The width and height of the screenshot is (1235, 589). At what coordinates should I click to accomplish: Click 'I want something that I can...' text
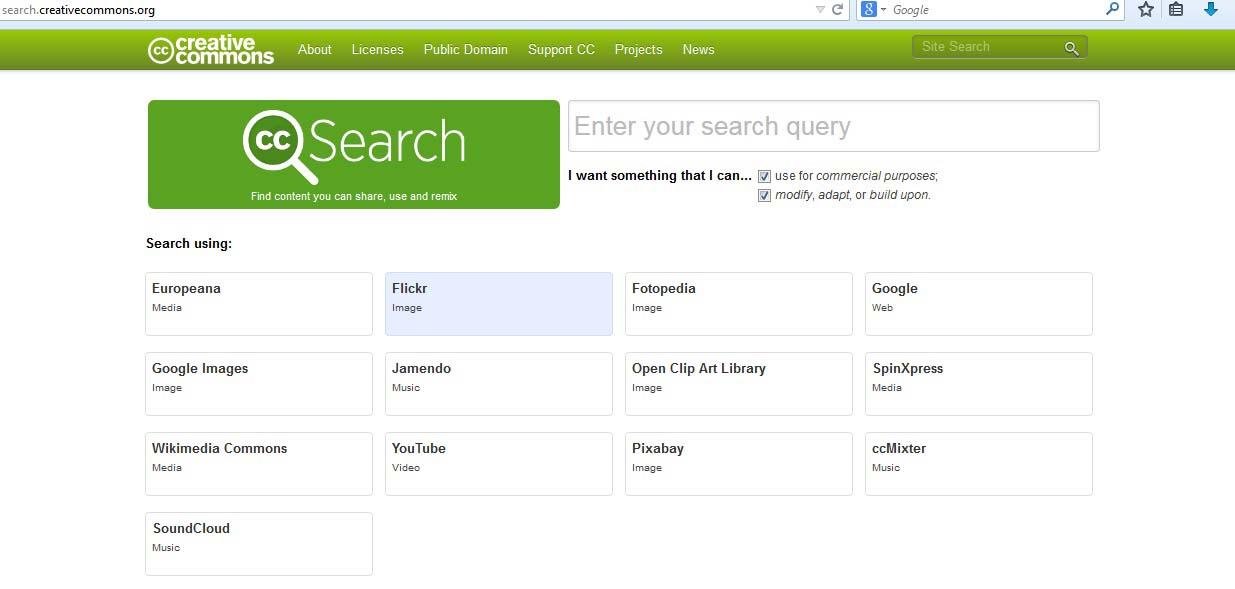[x=660, y=175]
